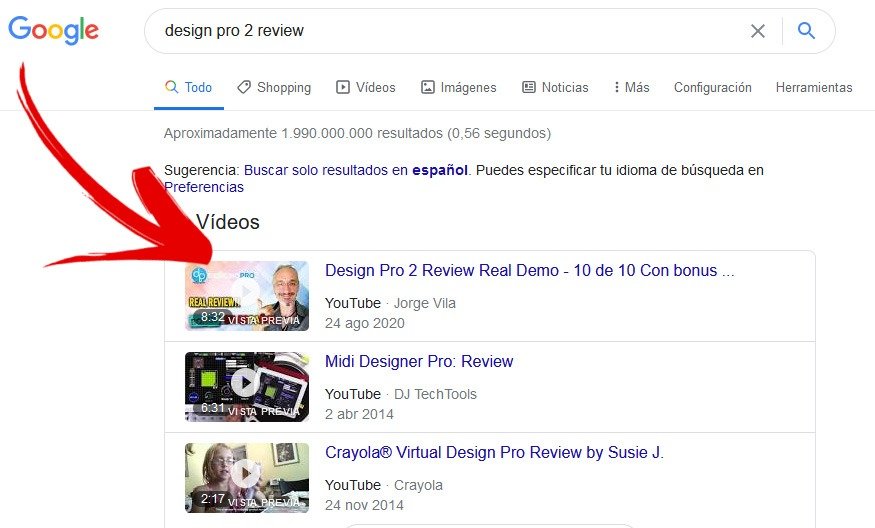
Task: Click the Vídeos section heading
Action: pos(228,222)
